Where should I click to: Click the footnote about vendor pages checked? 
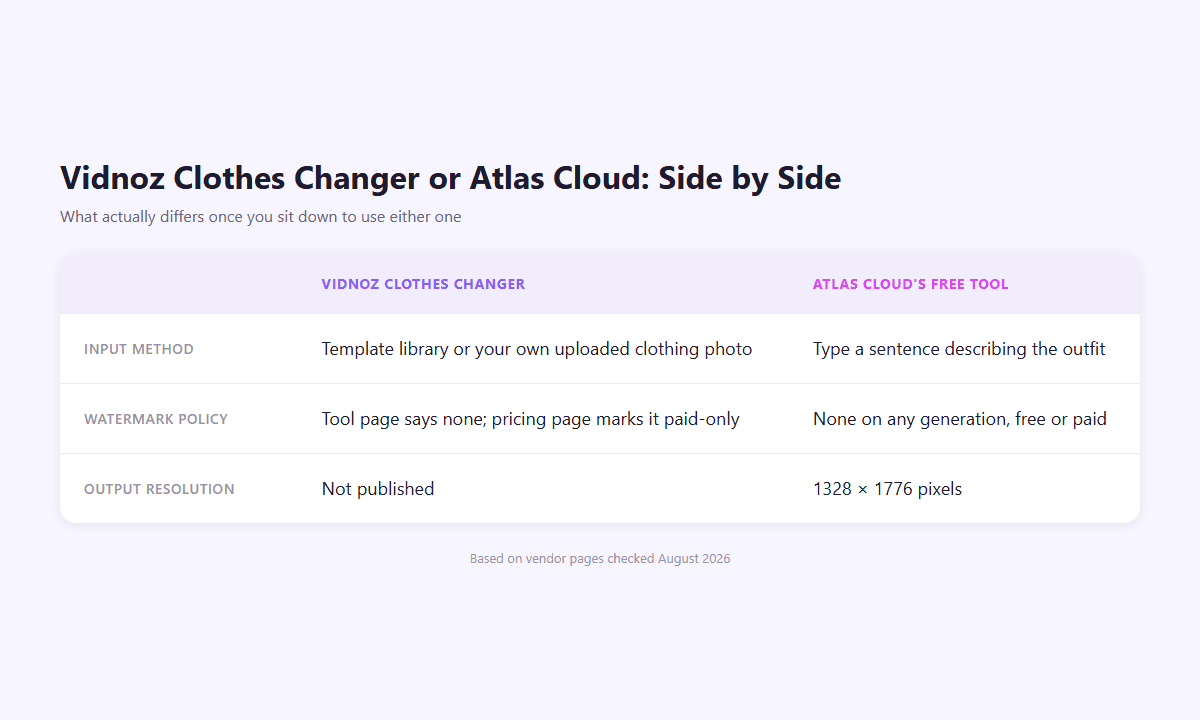coord(600,559)
